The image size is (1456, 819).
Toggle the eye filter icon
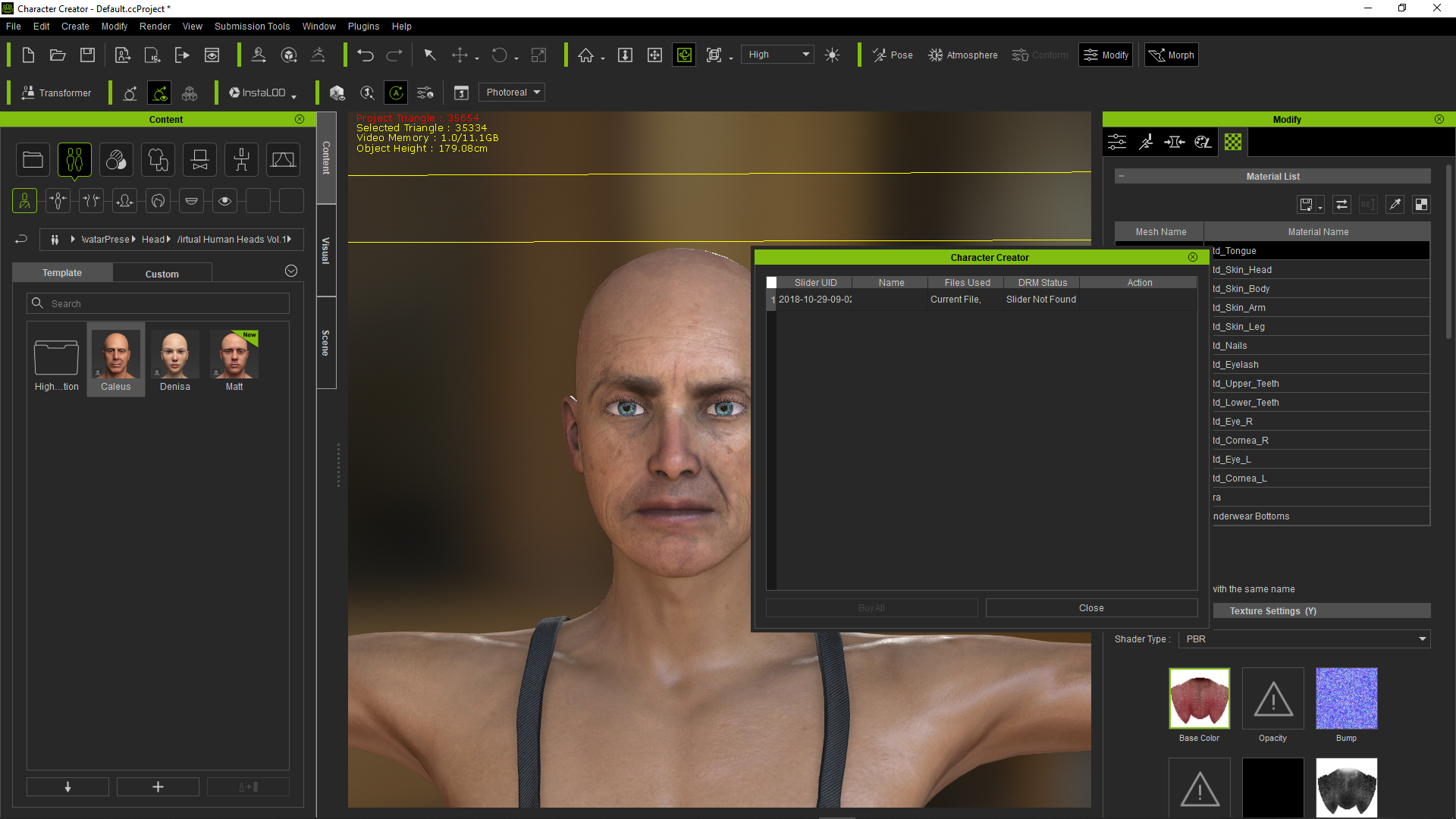[224, 201]
